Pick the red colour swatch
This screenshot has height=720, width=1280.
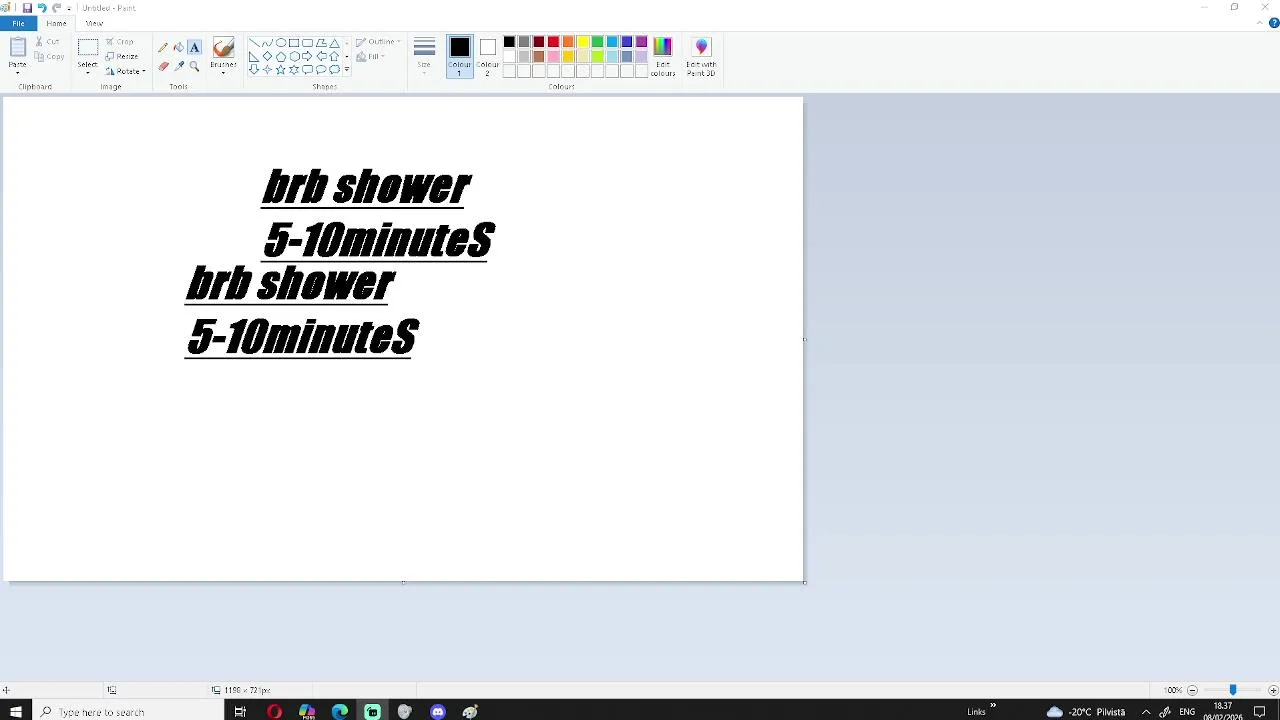tap(553, 42)
